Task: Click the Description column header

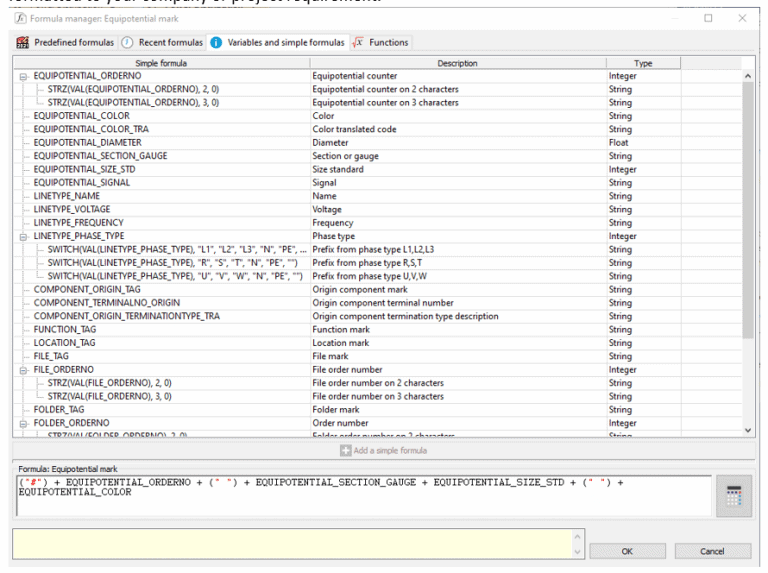Action: click(458, 63)
